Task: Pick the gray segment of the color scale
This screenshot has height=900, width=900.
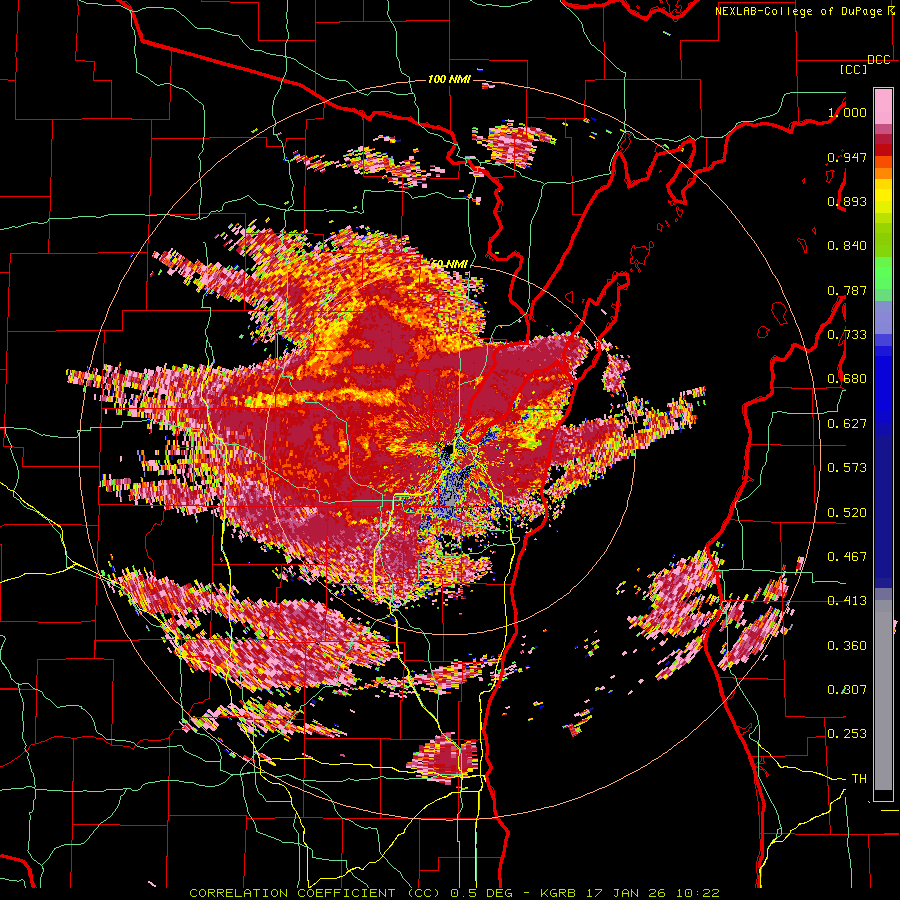Action: pyautogui.click(x=883, y=697)
